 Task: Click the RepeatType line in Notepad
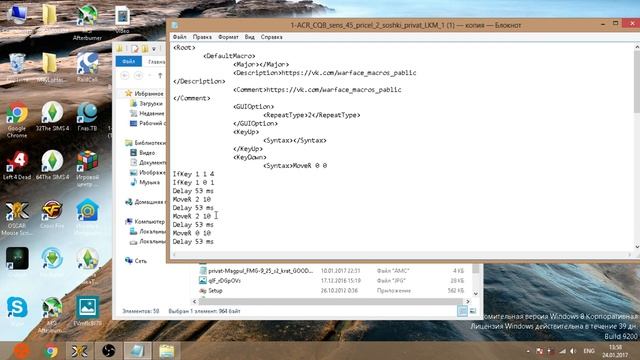pos(312,115)
